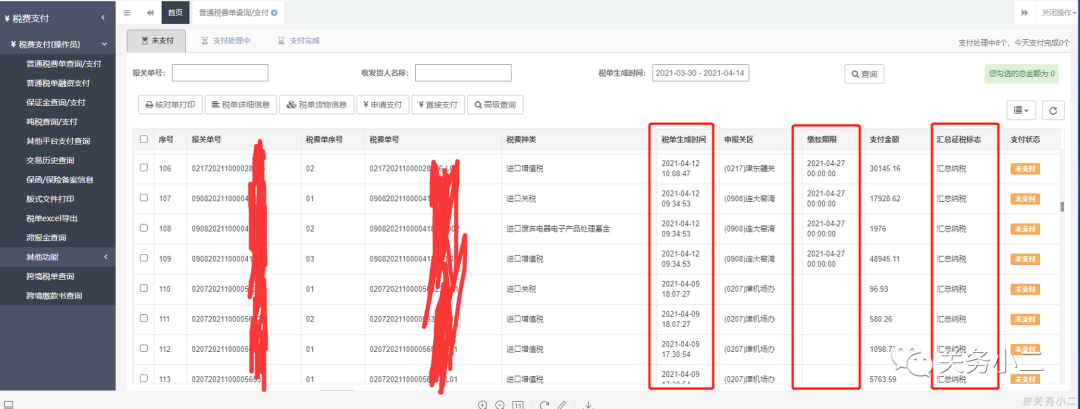Click the 税单详细信息 button
The image size is (1080, 409).
coord(240,105)
